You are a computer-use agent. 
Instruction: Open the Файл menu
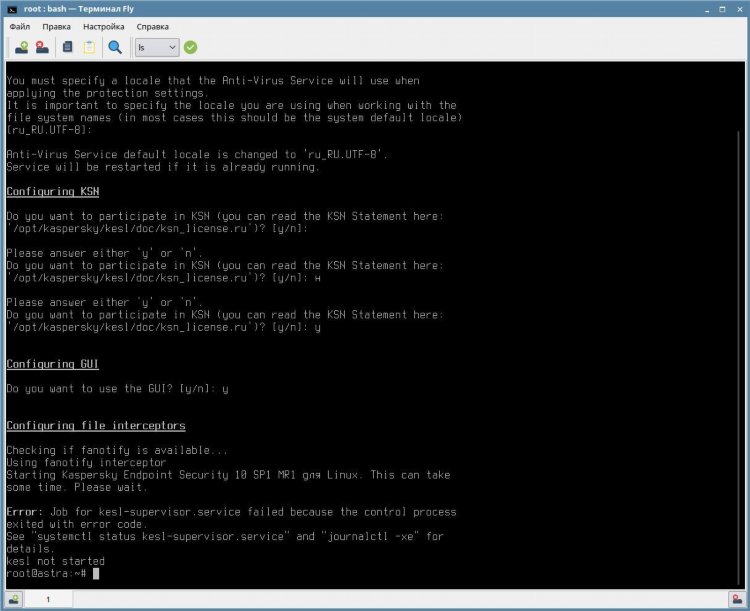tap(20, 27)
